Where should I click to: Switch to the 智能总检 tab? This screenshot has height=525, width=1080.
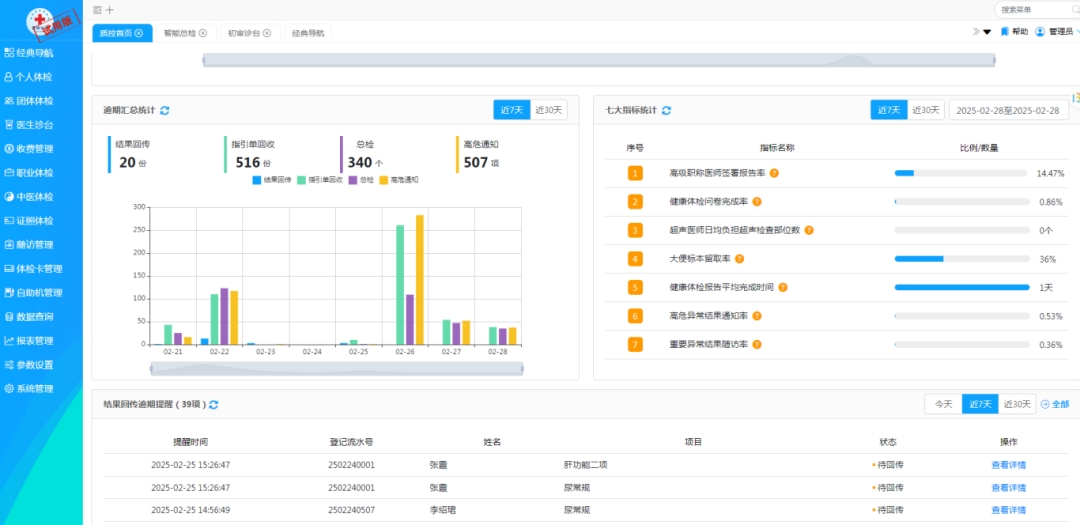click(179, 33)
